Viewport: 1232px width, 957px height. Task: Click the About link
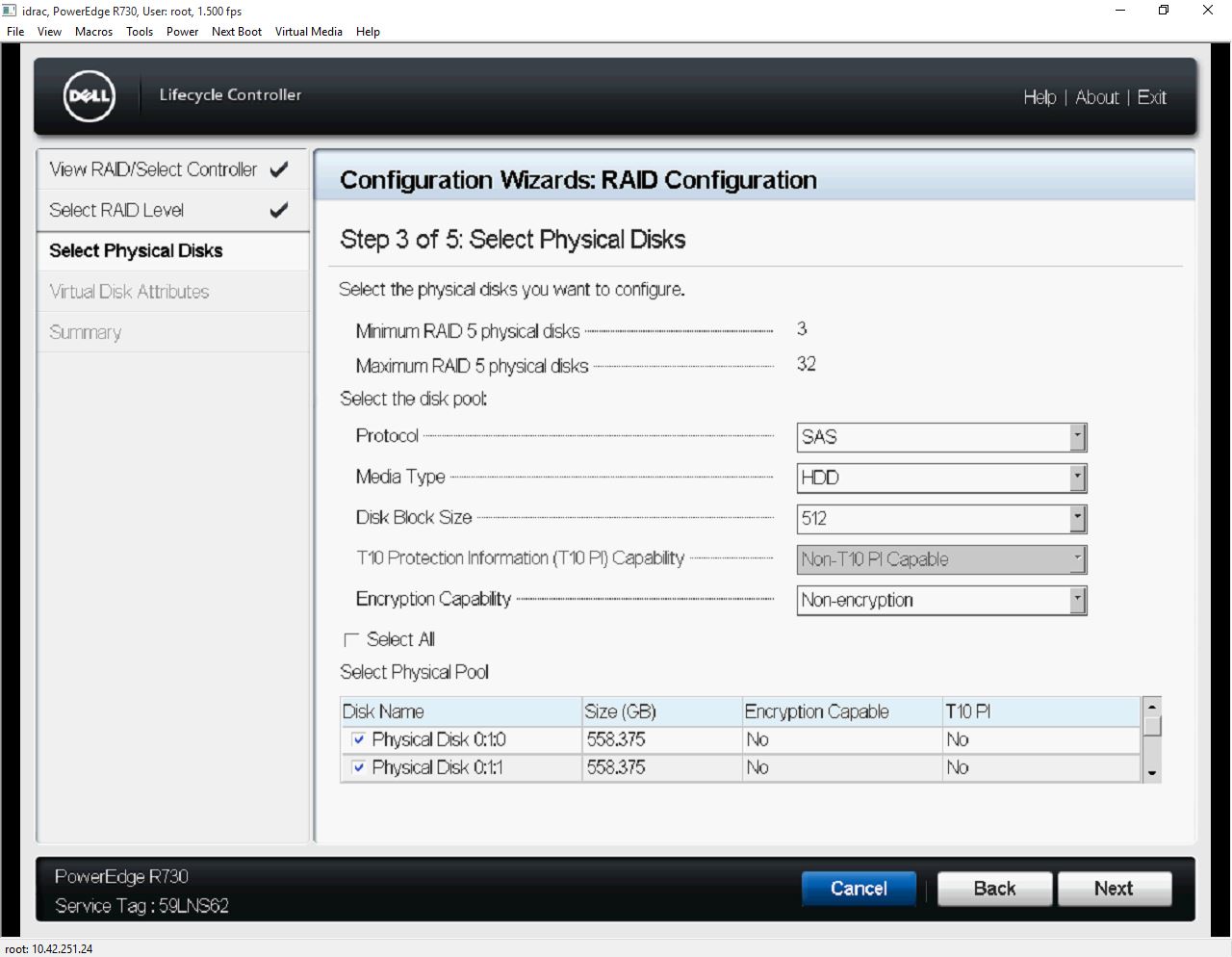[x=1097, y=97]
